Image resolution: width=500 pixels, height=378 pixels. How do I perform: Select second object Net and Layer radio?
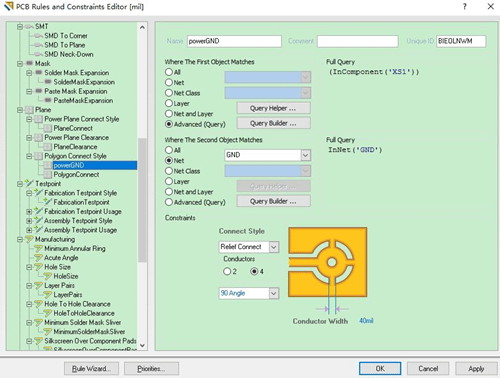(x=169, y=192)
